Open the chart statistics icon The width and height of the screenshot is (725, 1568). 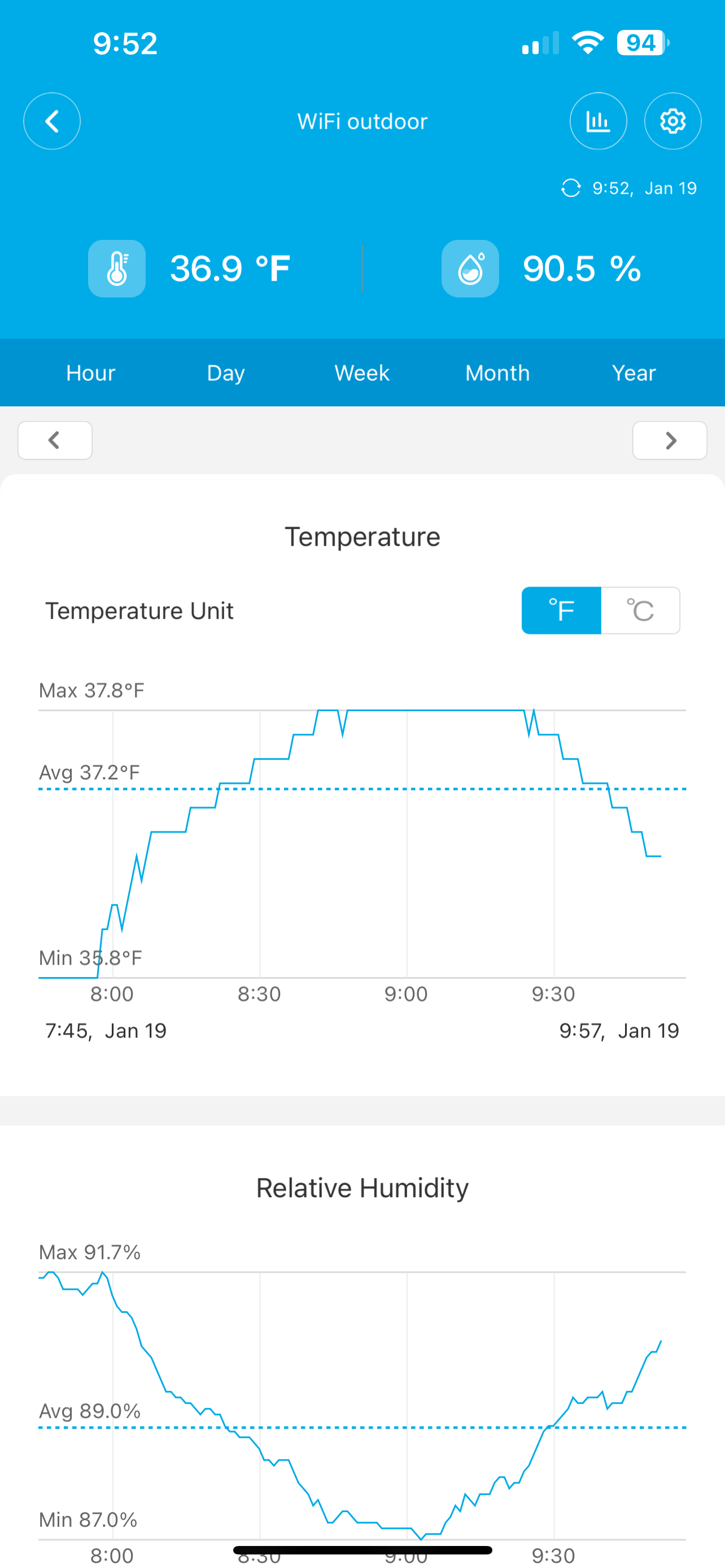[x=598, y=121]
